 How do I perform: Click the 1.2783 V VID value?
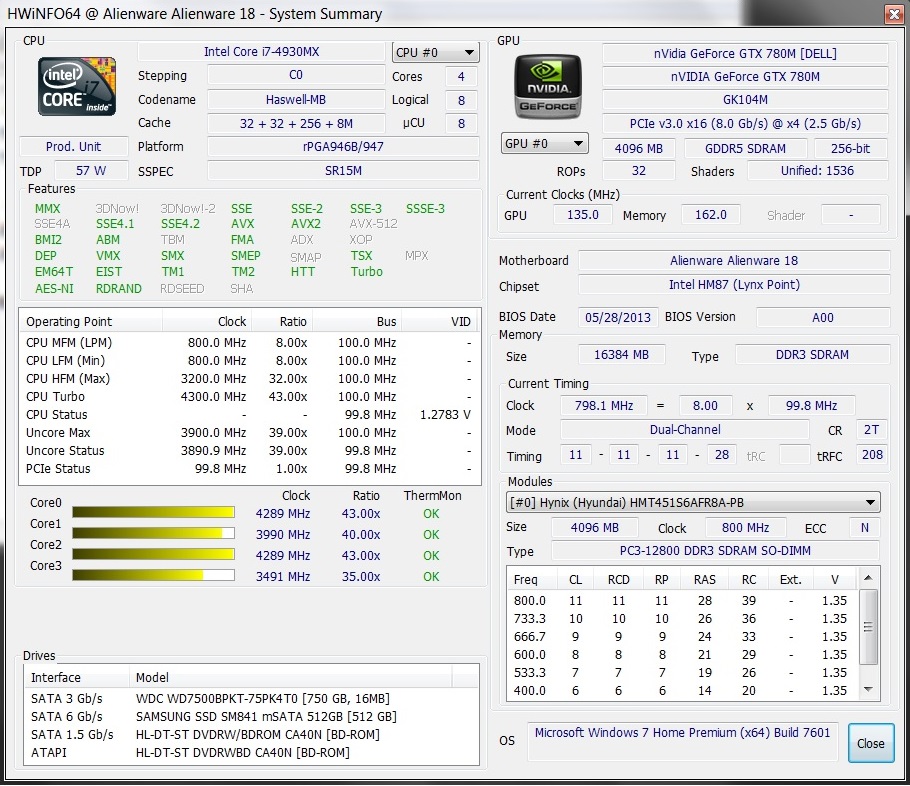pos(445,414)
